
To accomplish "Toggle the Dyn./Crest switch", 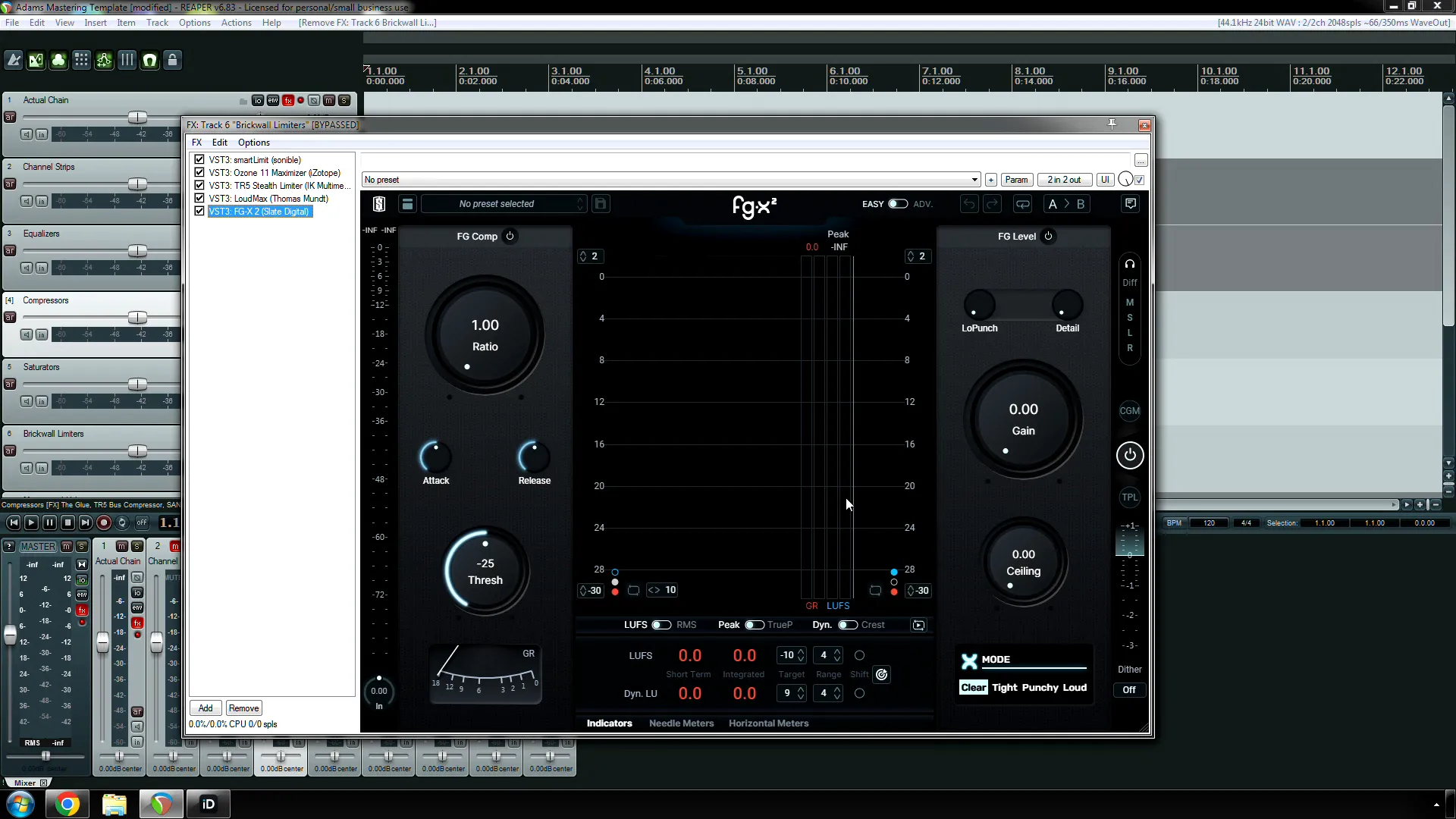I will [848, 625].
